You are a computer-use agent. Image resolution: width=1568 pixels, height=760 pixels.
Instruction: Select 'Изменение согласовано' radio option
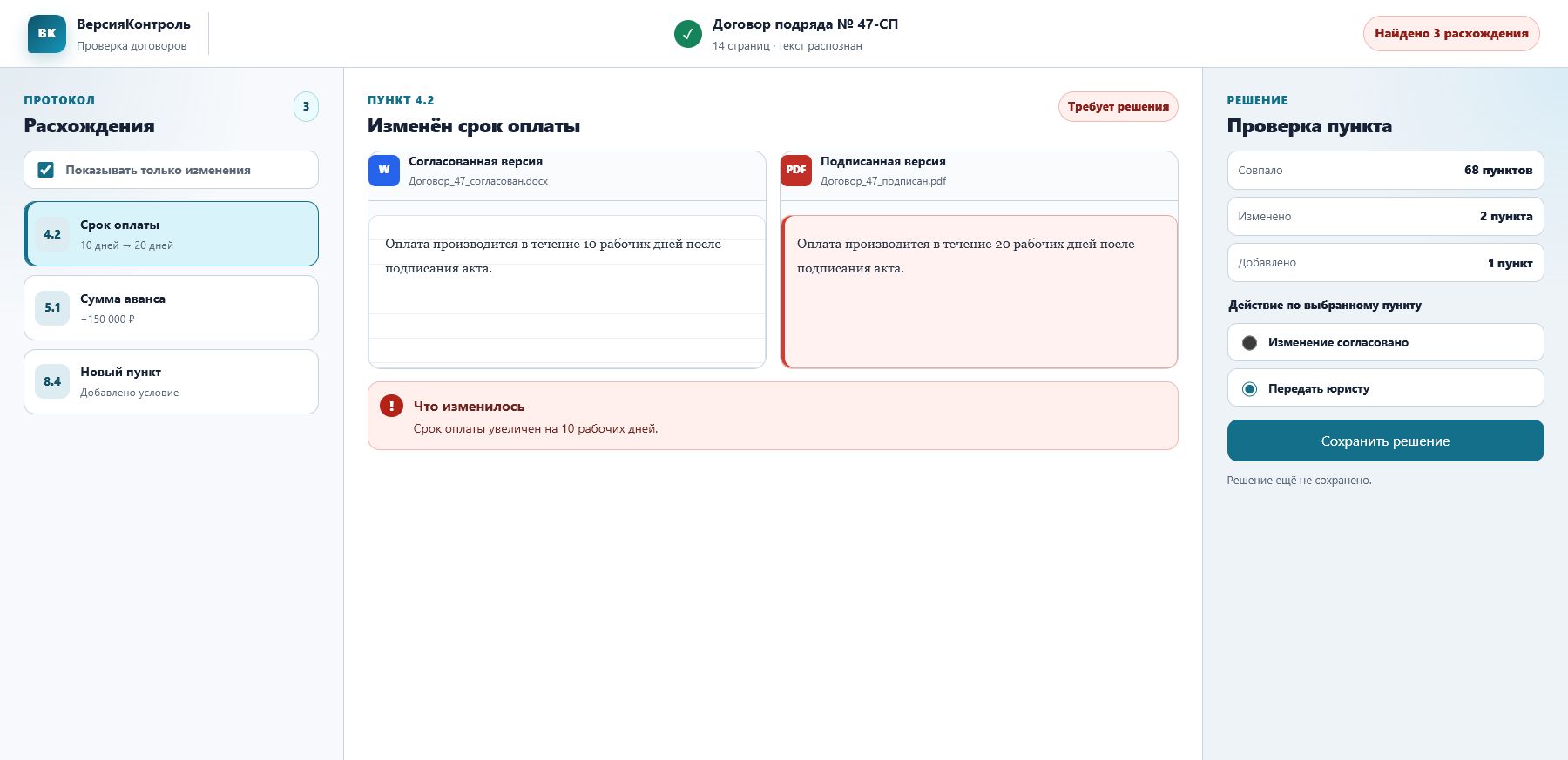(x=1249, y=343)
